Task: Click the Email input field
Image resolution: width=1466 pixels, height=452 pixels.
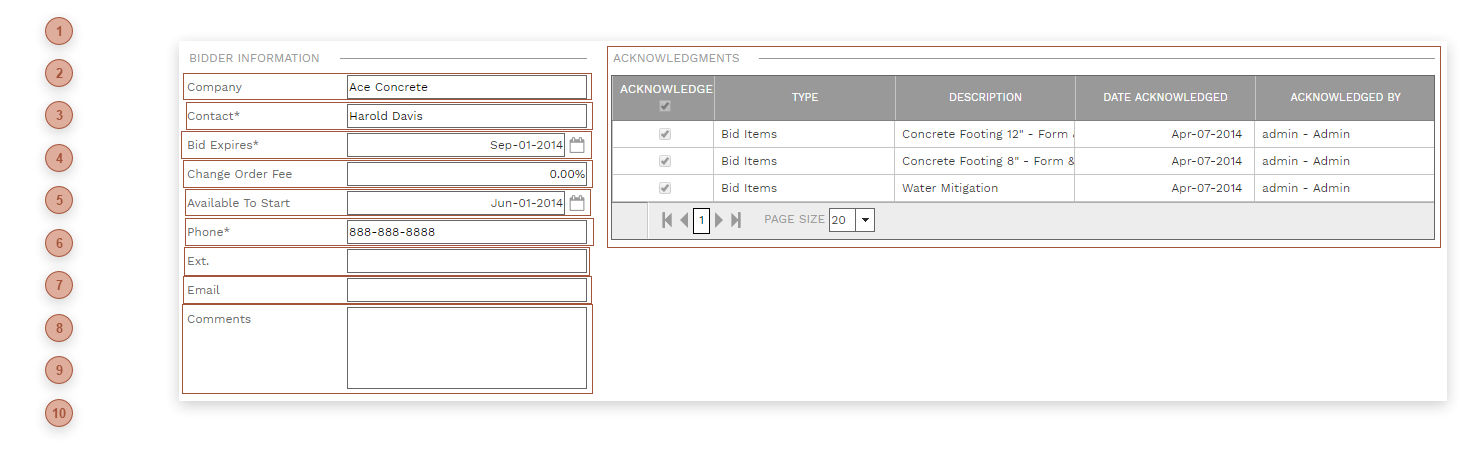Action: coord(466,290)
